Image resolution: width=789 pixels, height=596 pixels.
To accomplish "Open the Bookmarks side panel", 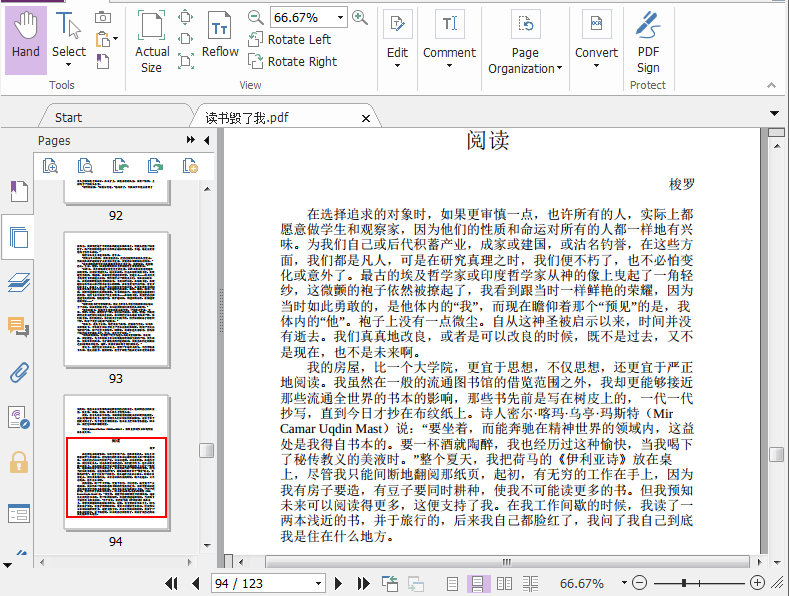I will point(19,191).
